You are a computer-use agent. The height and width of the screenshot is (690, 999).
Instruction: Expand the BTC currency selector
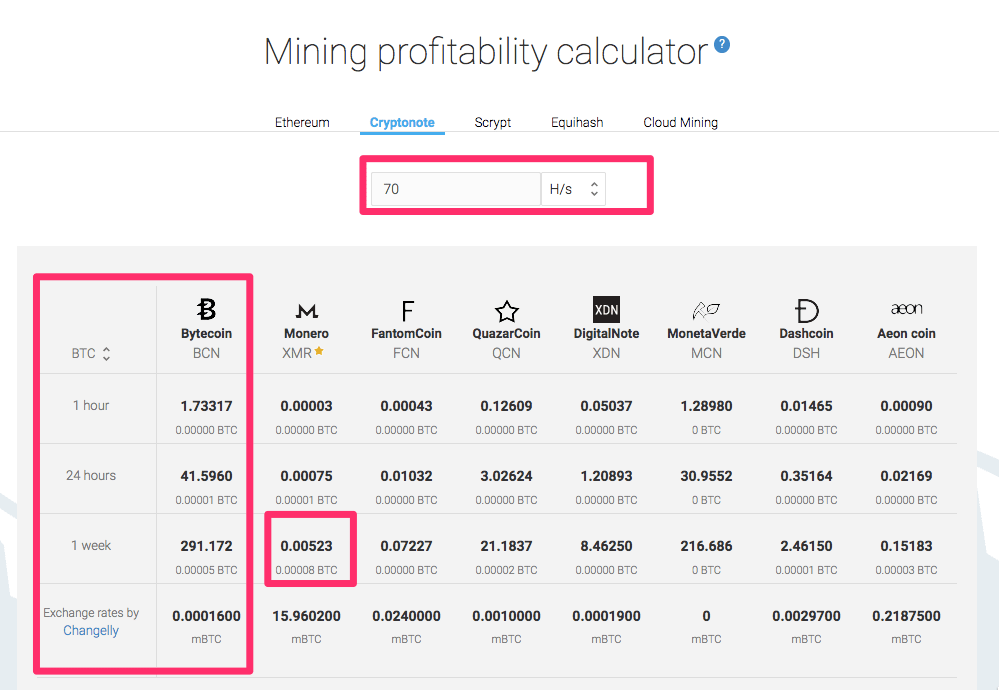coord(91,353)
